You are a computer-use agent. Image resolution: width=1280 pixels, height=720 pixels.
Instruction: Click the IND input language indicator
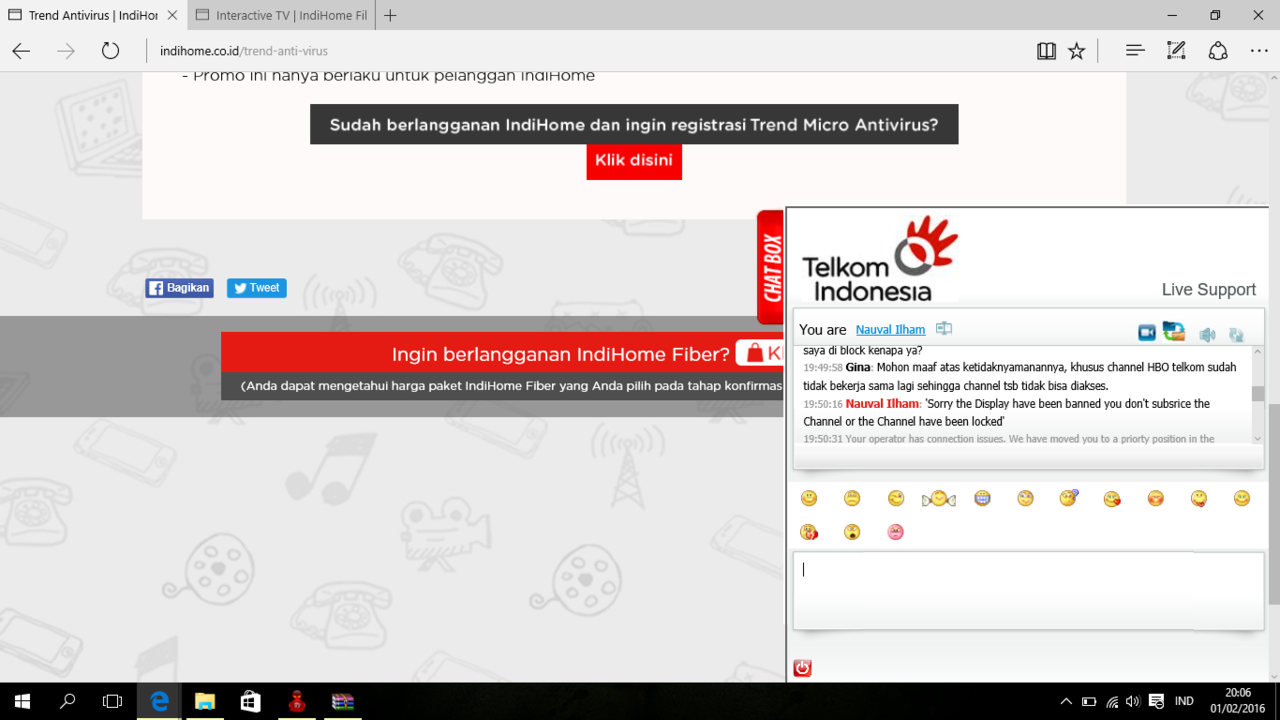(1184, 701)
